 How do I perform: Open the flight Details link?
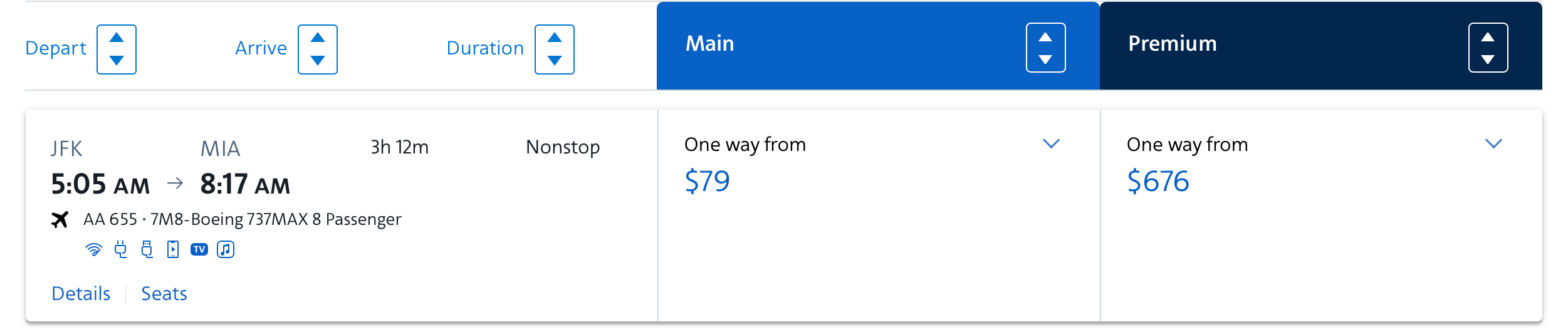[x=81, y=294]
